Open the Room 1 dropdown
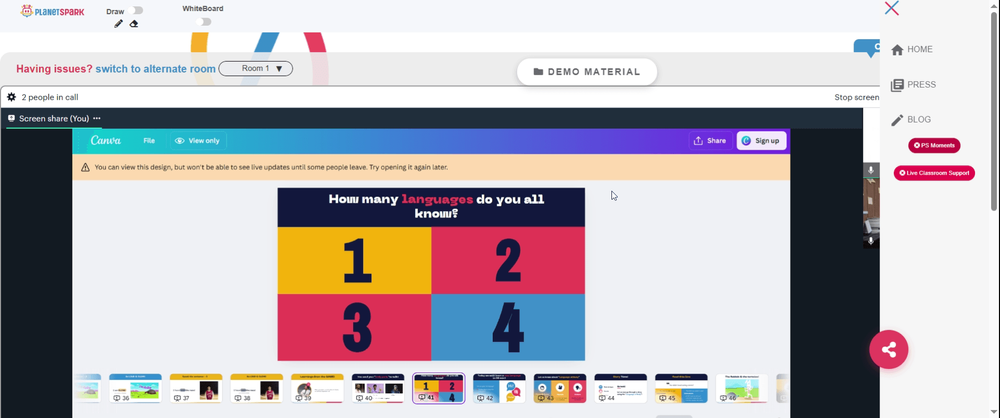1000x418 pixels. pos(256,68)
